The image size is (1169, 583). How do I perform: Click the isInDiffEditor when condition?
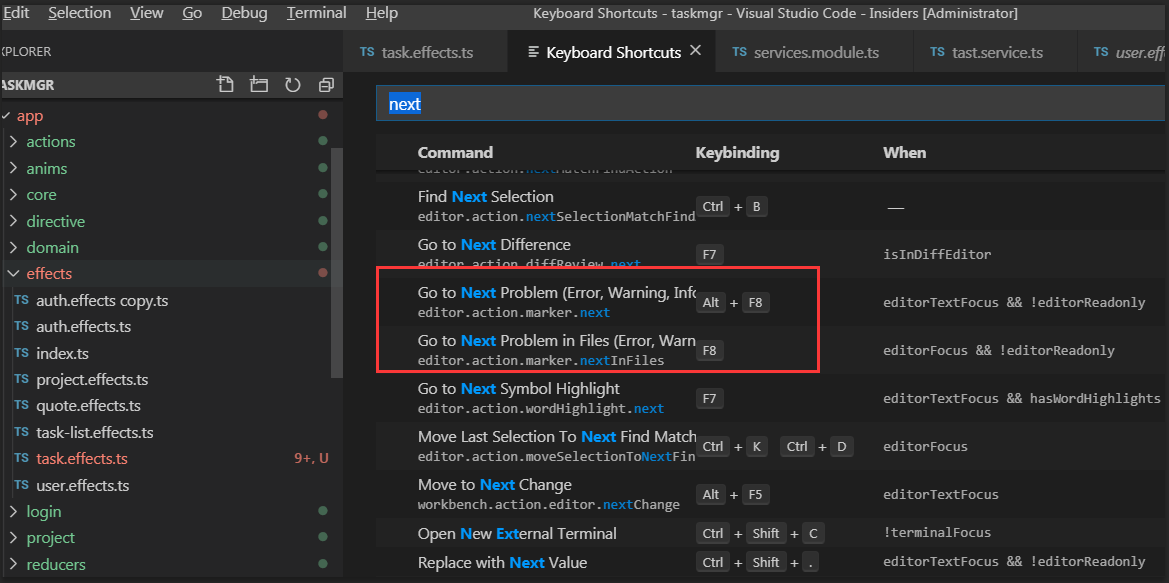[x=937, y=254]
